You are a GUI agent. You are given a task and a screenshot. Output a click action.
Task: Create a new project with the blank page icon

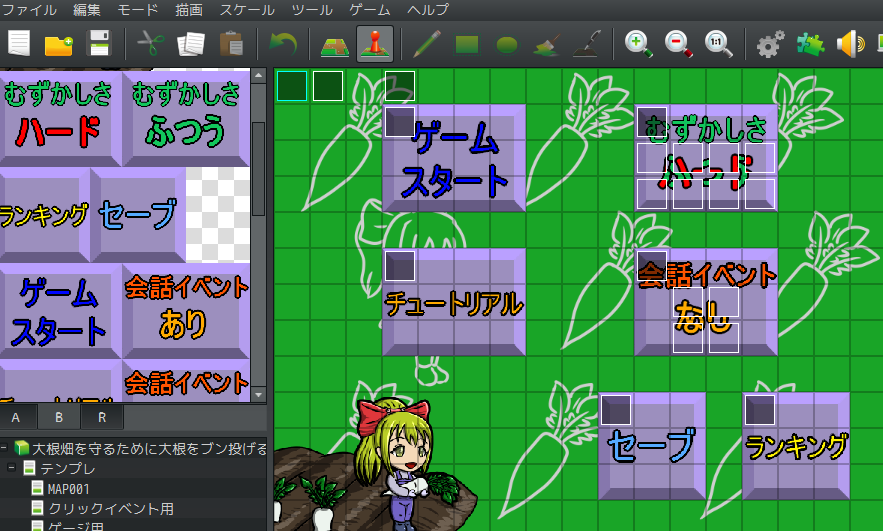(x=19, y=43)
